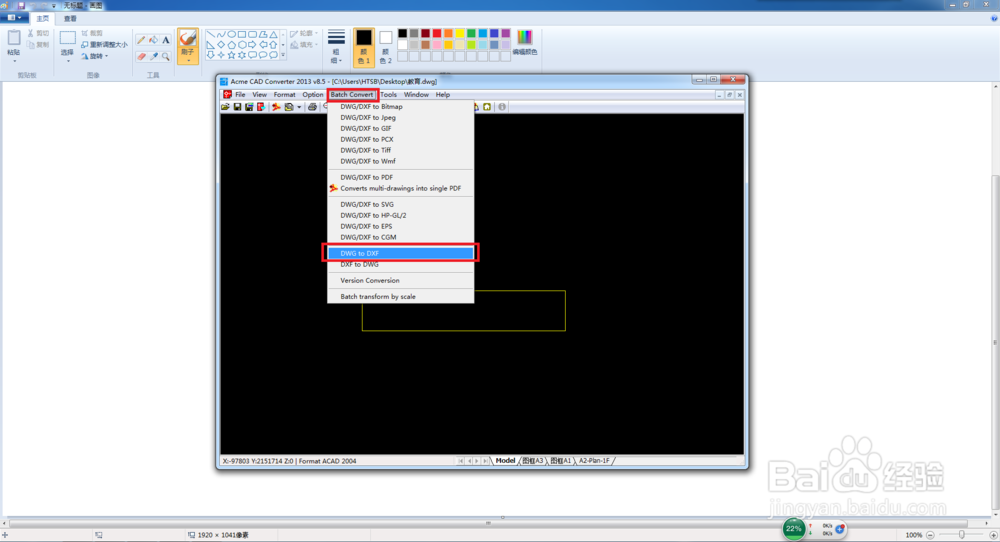The image size is (1000, 542).
Task: Click Paint's Crop (裁剪) button
Action: tap(92, 33)
